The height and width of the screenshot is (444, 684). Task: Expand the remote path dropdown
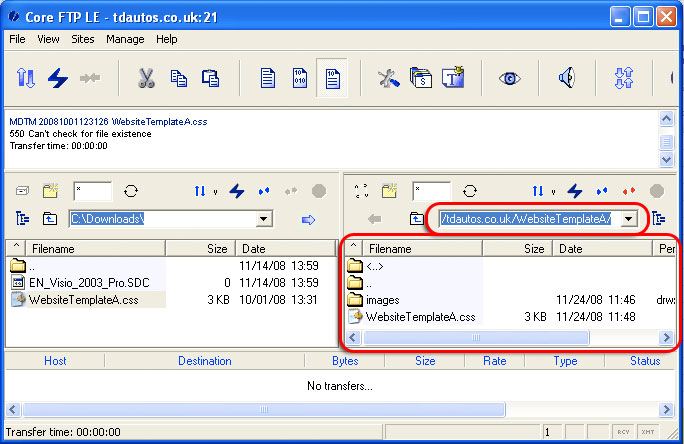pyautogui.click(x=629, y=219)
